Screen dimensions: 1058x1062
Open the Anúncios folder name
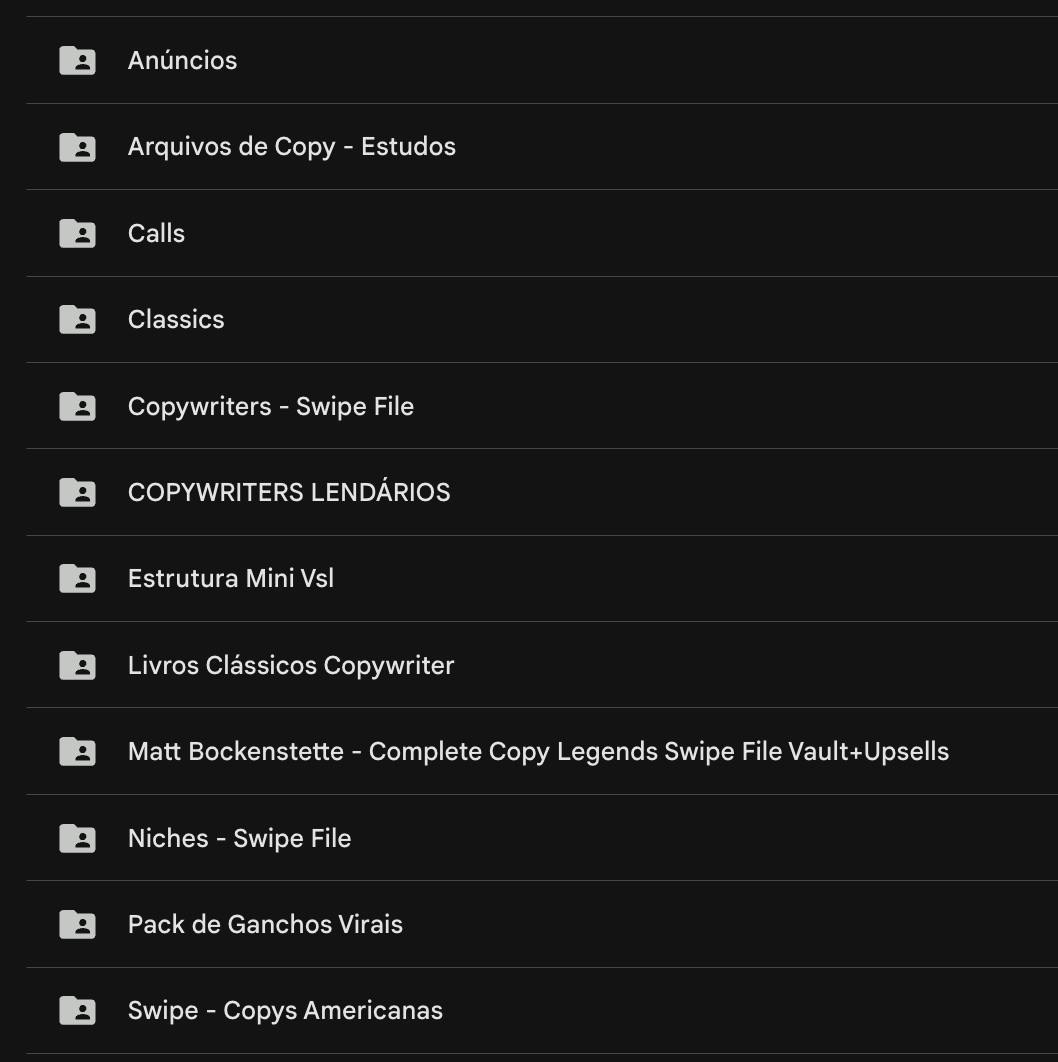pos(182,61)
